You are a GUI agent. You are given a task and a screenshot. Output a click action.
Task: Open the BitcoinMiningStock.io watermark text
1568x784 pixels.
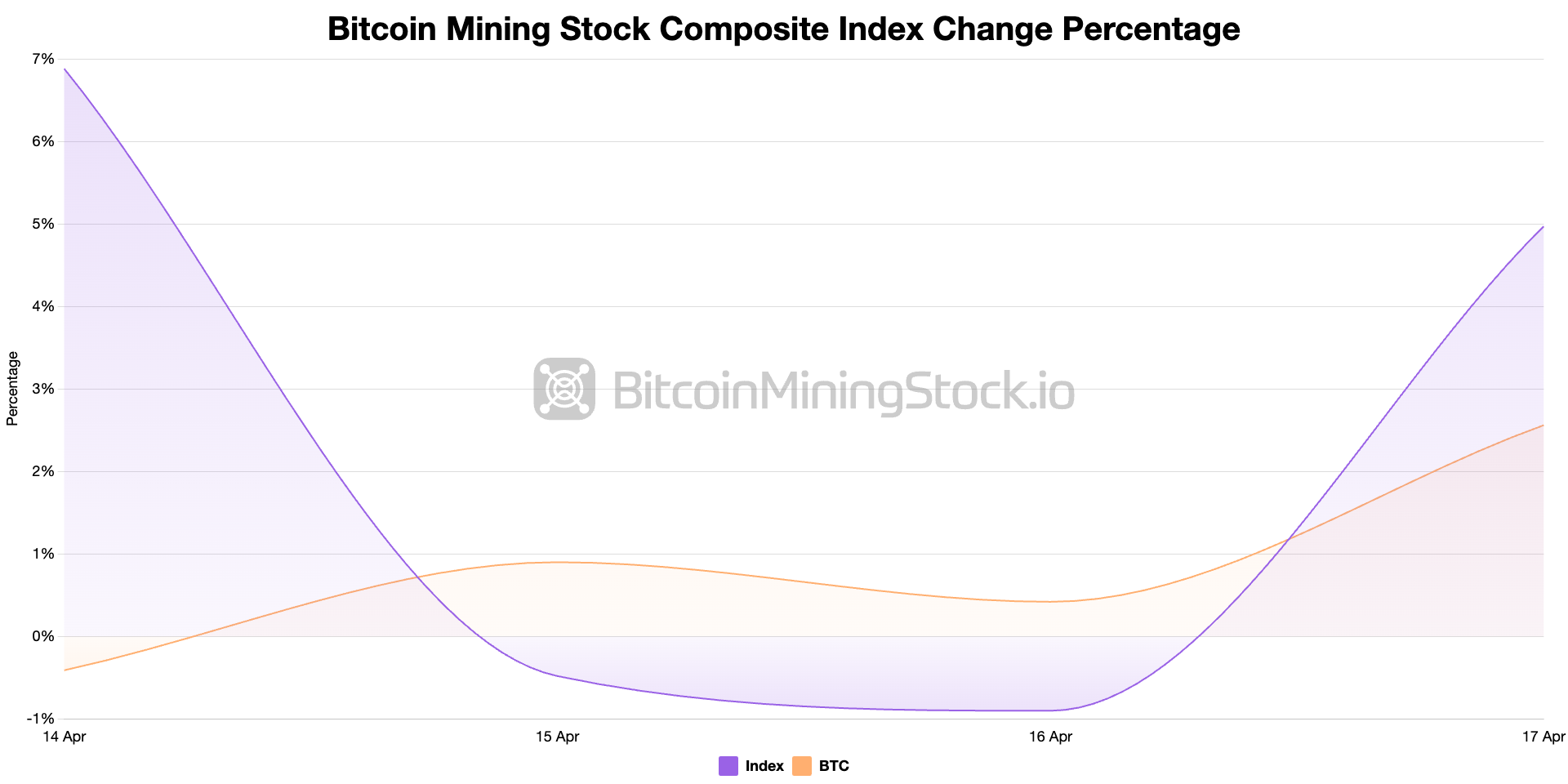[843, 390]
